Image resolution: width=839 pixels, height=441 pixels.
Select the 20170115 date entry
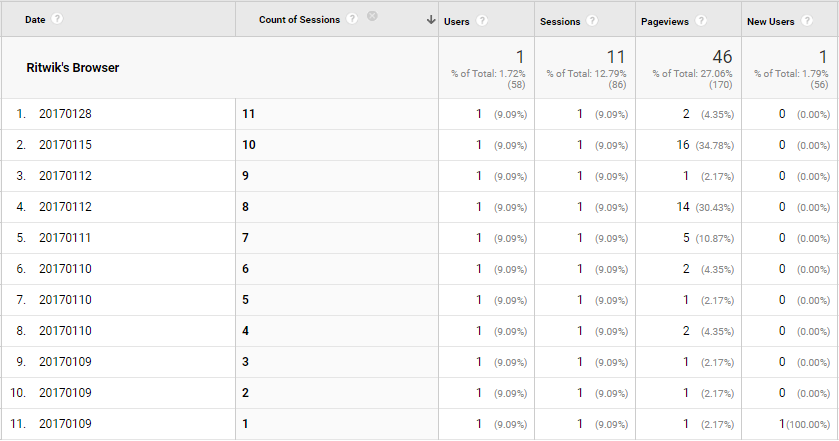coord(65,145)
